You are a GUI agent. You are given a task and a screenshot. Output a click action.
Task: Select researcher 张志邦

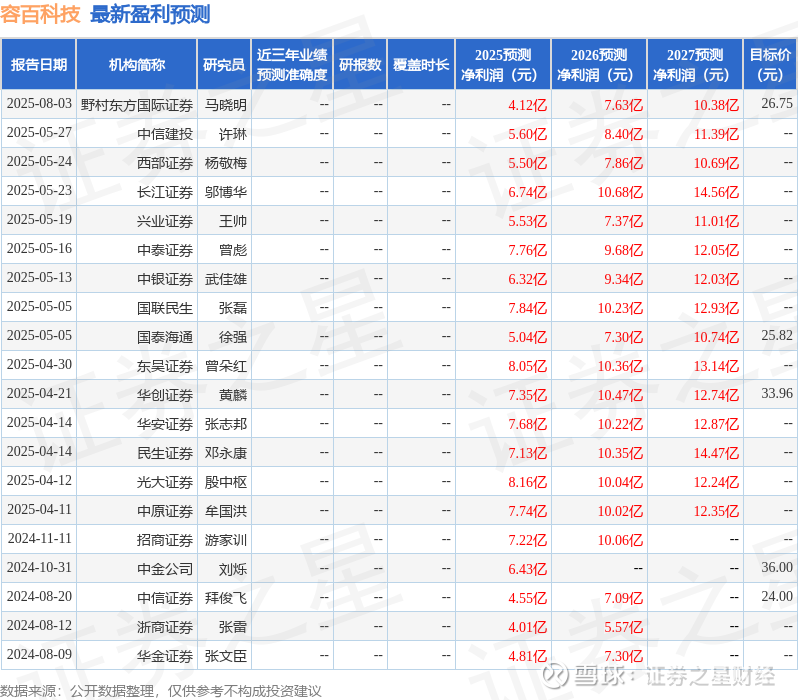[x=226, y=424]
